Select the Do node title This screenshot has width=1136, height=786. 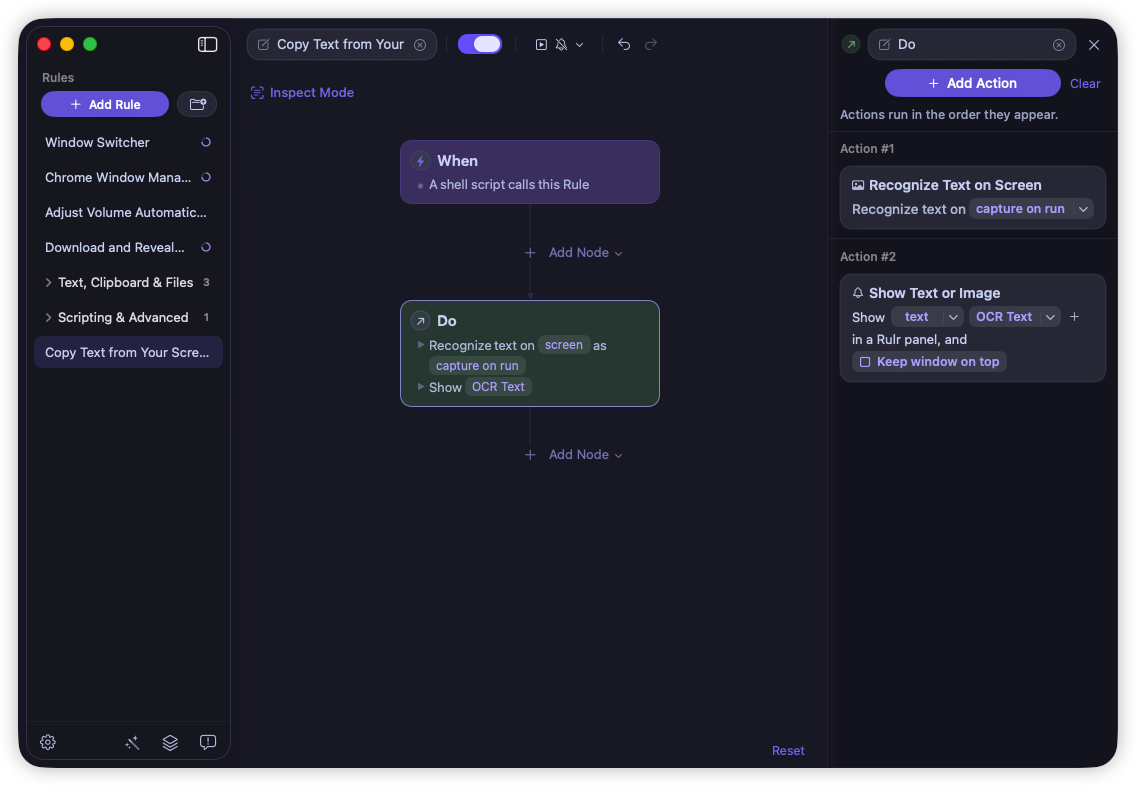pyautogui.click(x=446, y=321)
